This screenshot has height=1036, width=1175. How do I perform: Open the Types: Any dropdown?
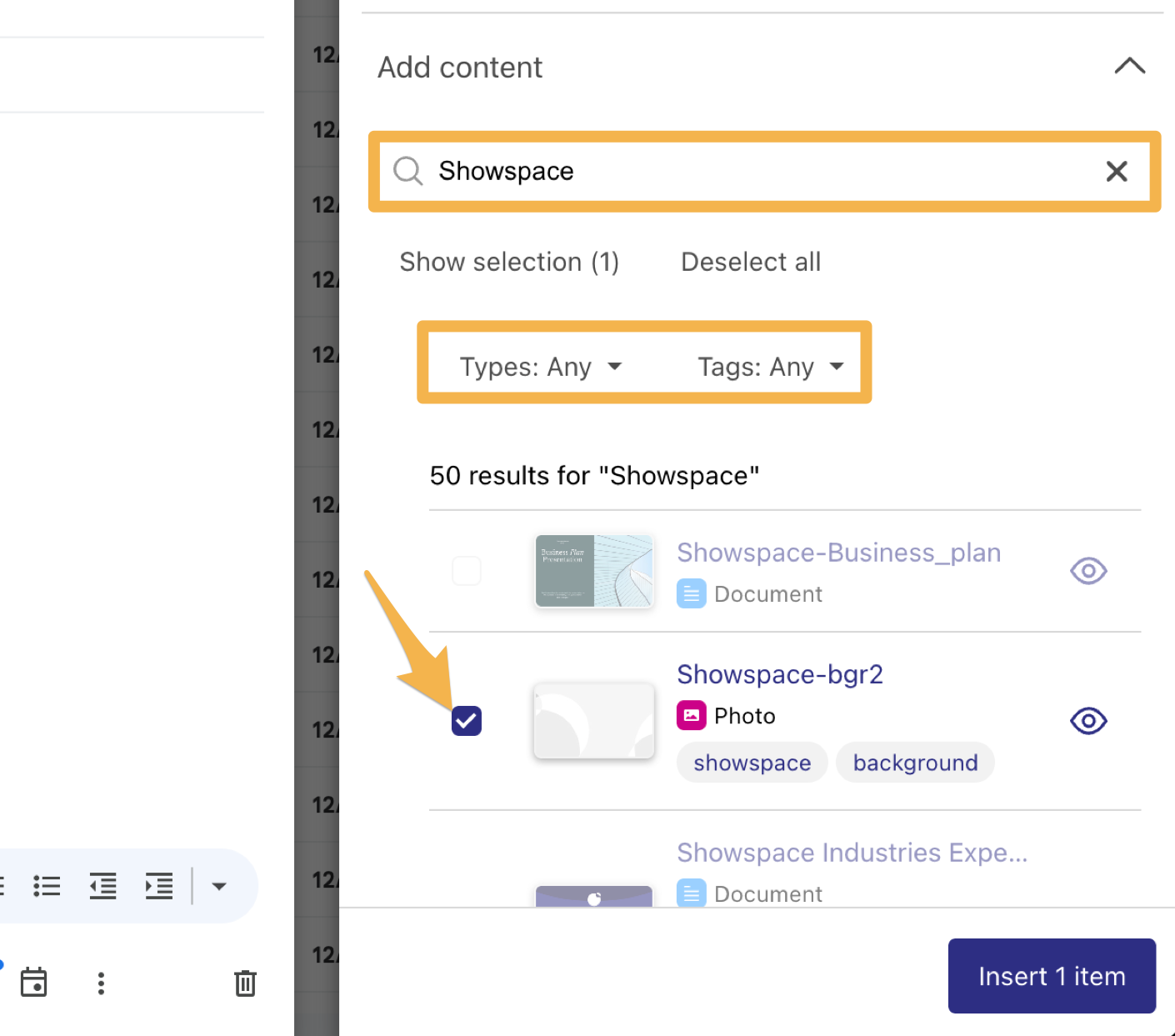click(541, 367)
